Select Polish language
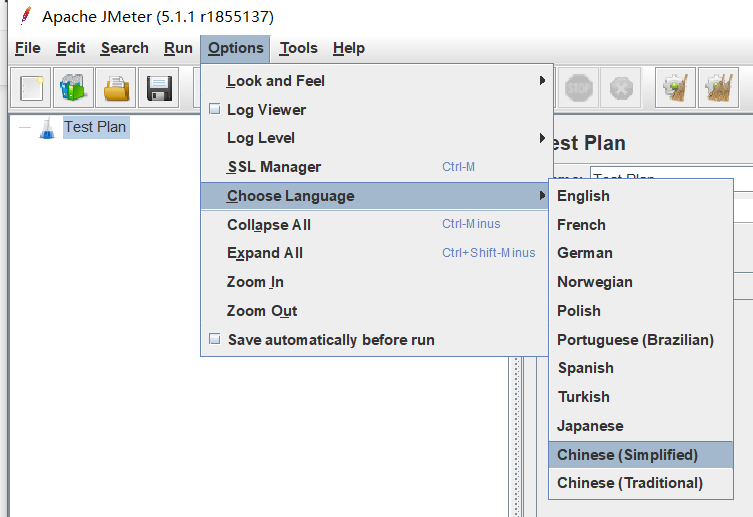Screen dimensions: 753x517 [641, 311]
